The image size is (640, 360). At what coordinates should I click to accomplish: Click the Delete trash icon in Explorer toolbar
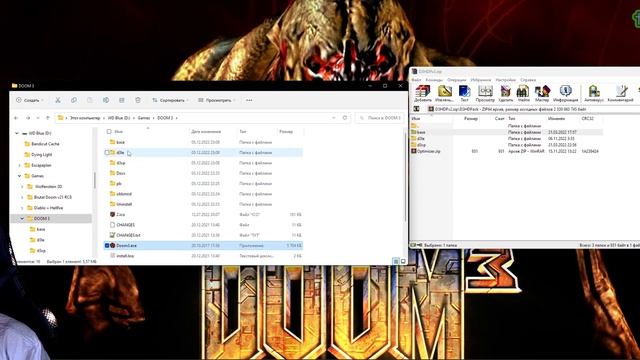pyautogui.click(x=138, y=100)
